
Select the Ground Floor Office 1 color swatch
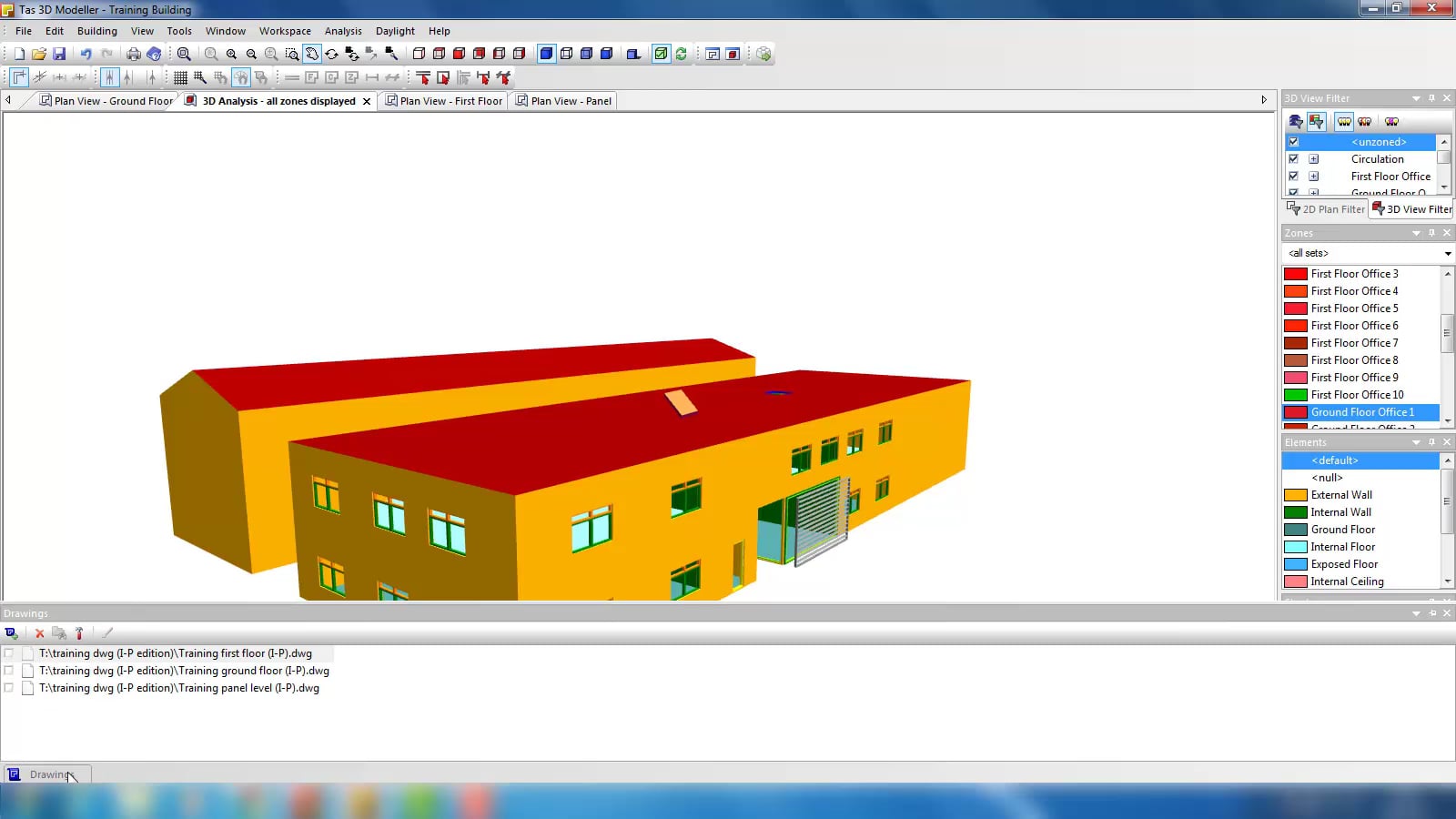click(x=1295, y=412)
